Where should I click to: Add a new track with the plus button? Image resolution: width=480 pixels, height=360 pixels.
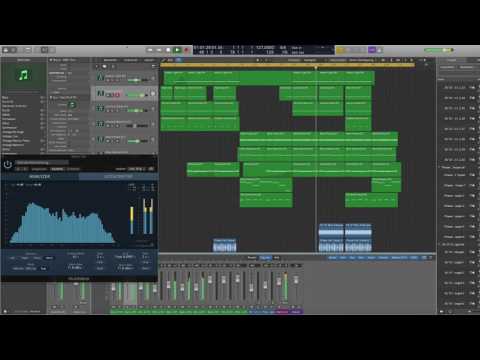tap(98, 66)
